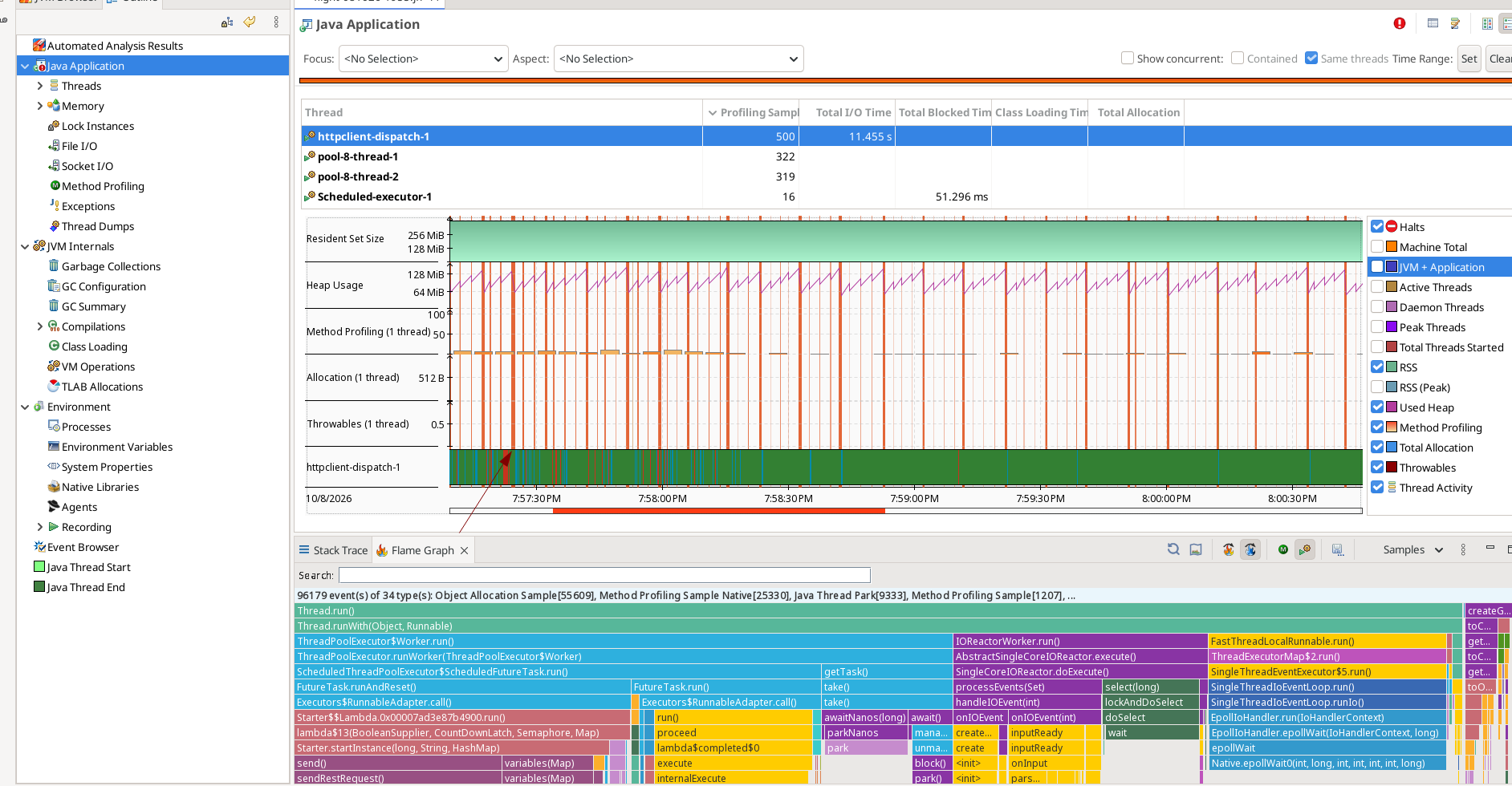Viewport: 1512px width, 786px height.
Task: Click the Total I/O Time column header
Action: point(847,112)
